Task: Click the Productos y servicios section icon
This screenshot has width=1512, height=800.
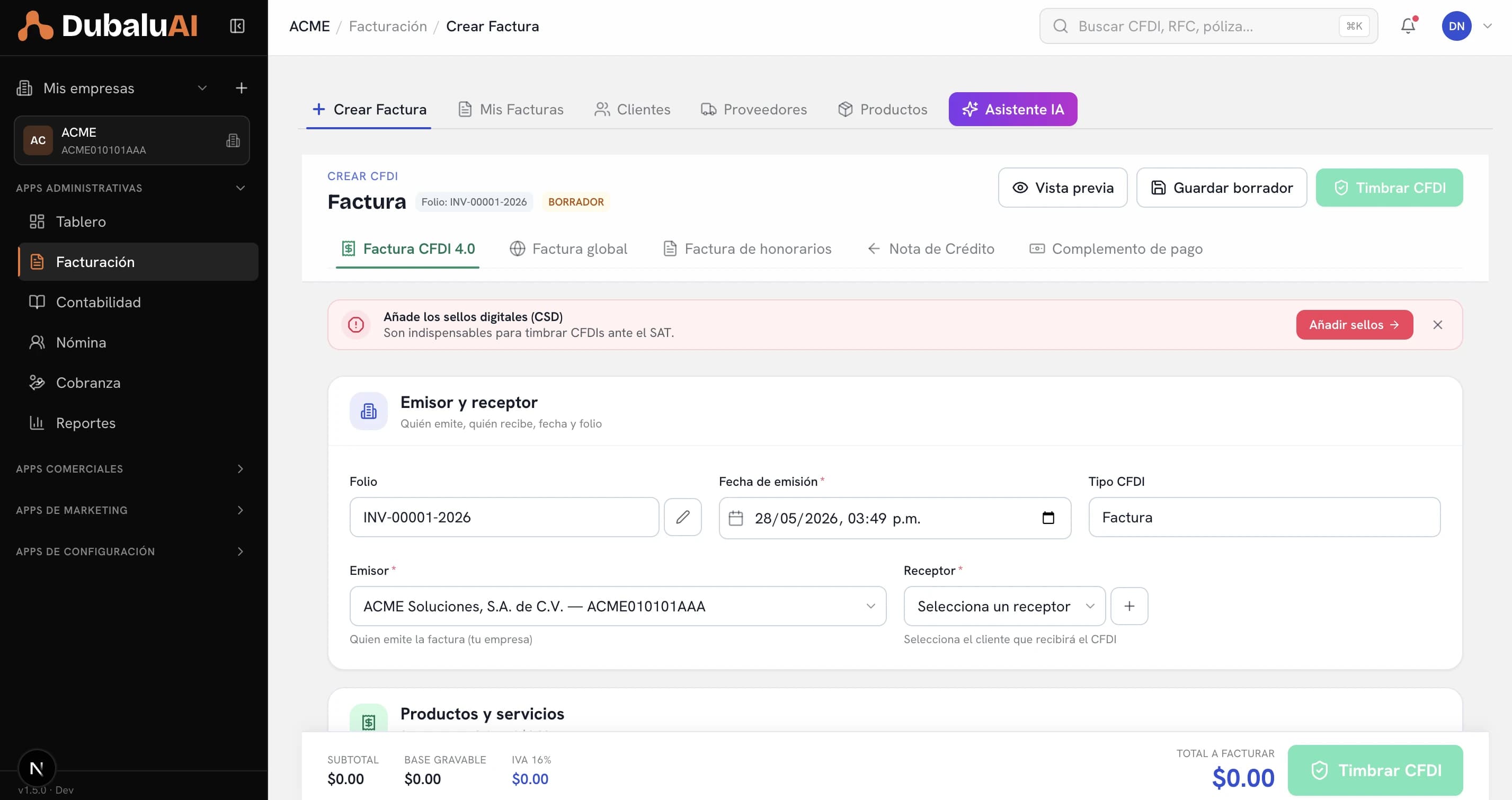Action: [369, 718]
